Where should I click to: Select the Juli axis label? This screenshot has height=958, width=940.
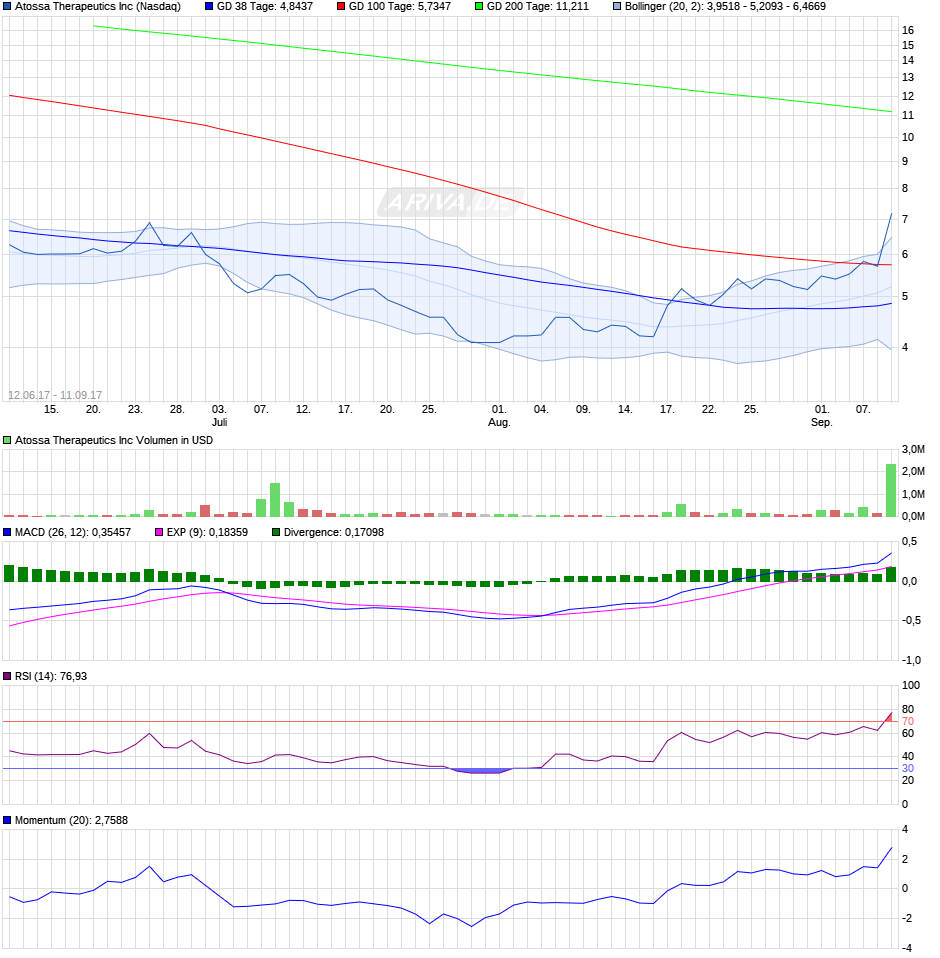[221, 422]
